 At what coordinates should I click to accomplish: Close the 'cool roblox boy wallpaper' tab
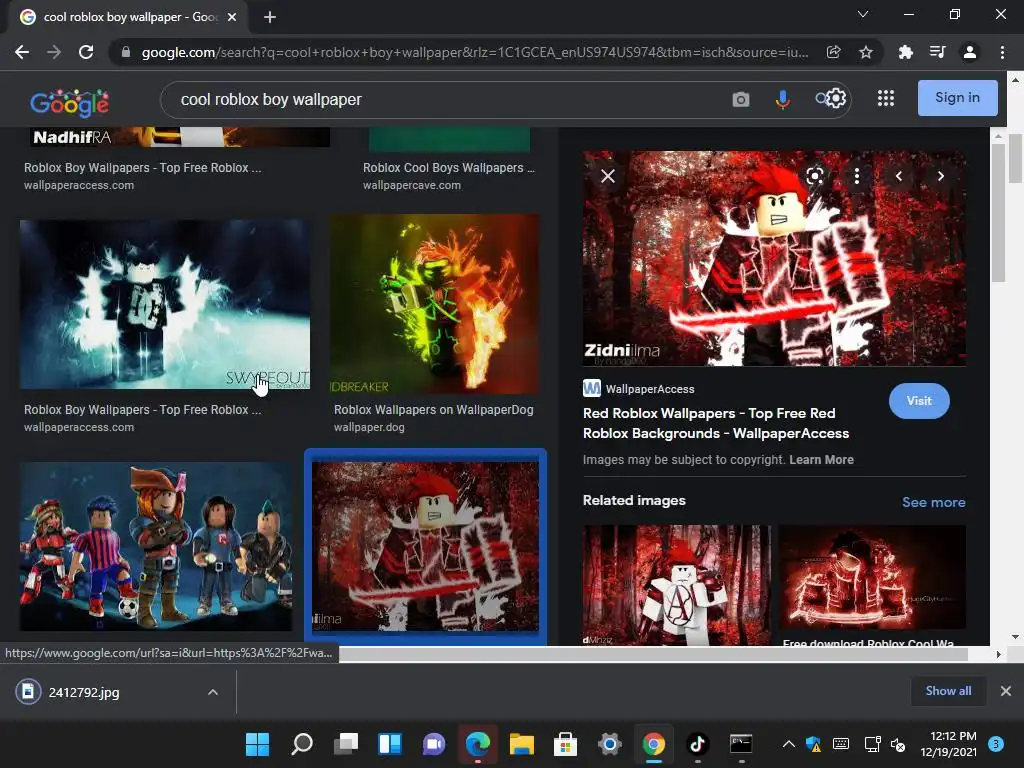coord(232,17)
